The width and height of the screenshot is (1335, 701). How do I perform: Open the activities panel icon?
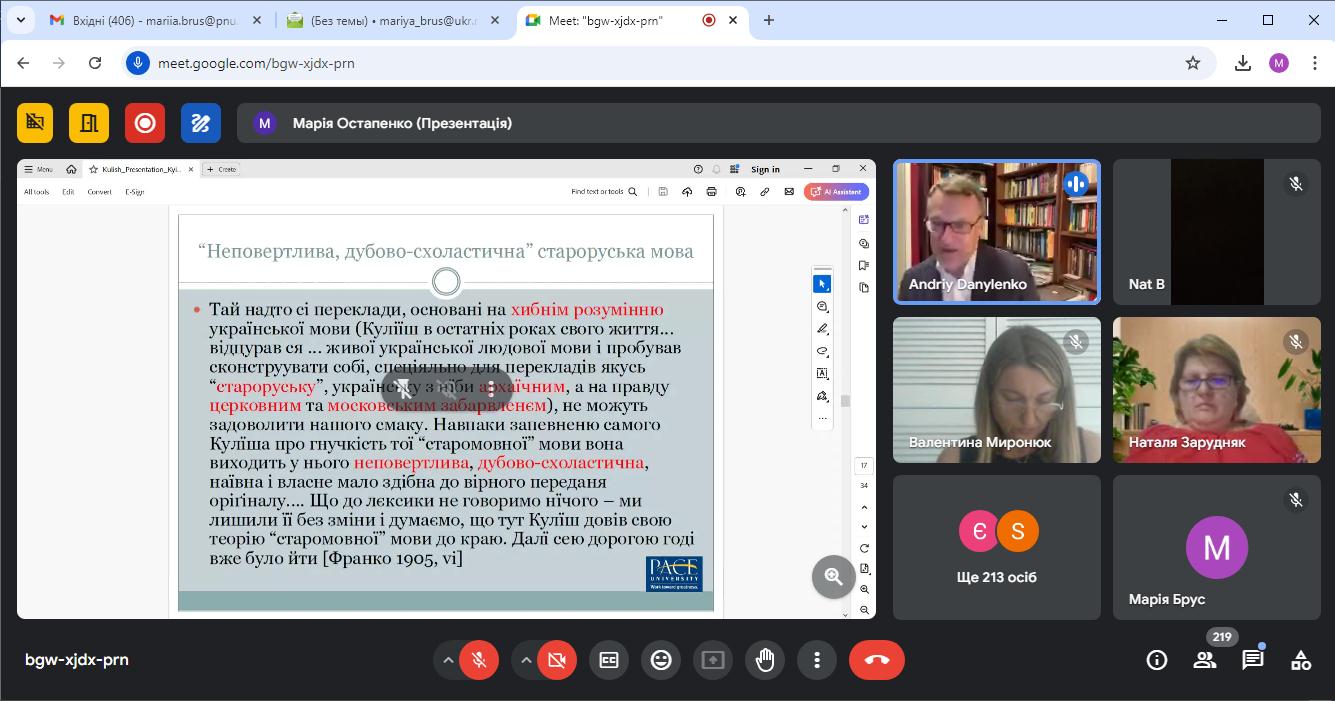click(x=1300, y=660)
